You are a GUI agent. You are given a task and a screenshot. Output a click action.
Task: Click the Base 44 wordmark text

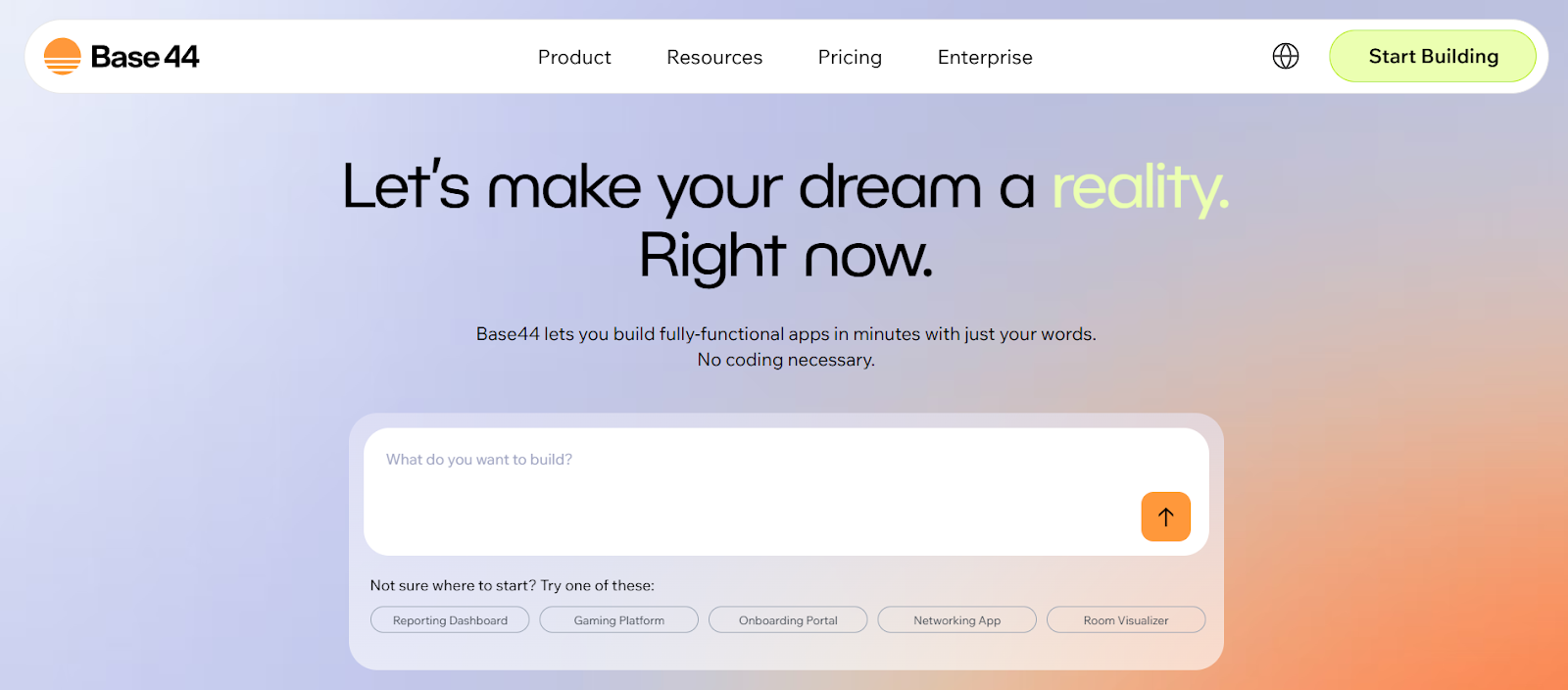click(145, 57)
